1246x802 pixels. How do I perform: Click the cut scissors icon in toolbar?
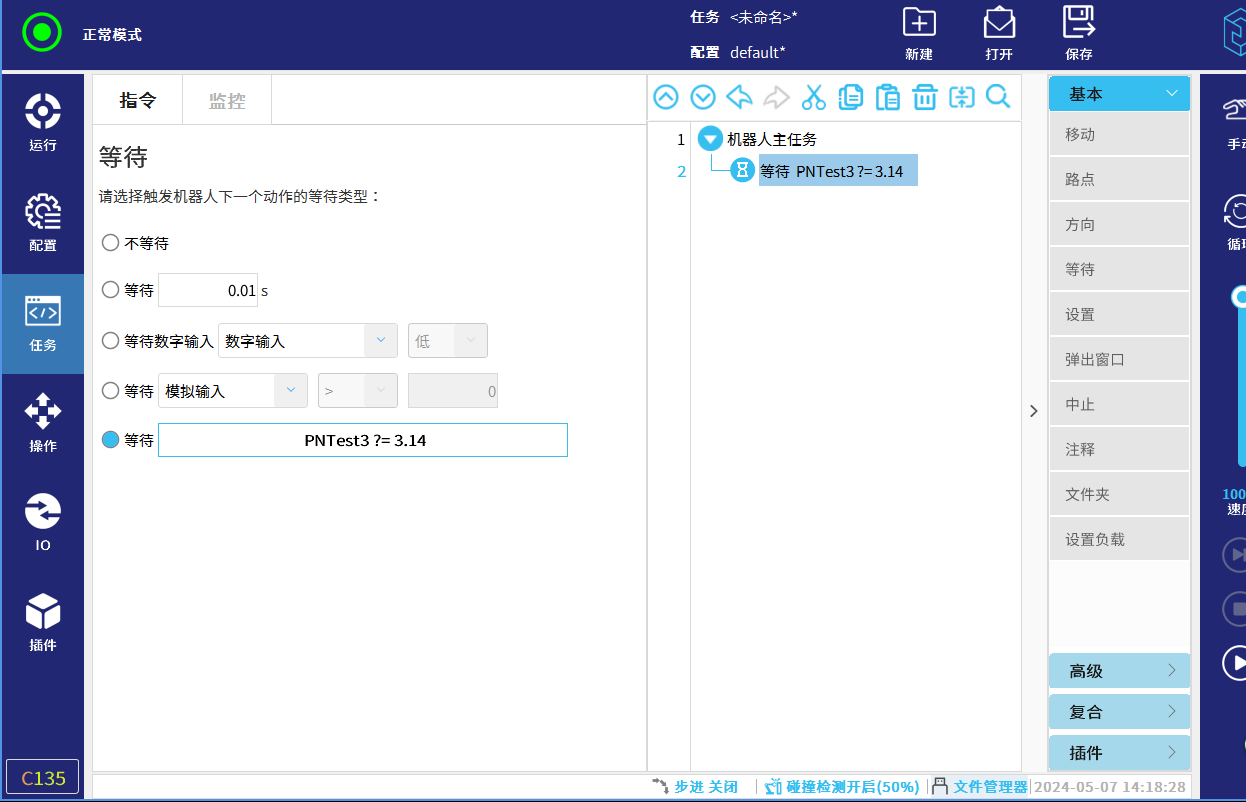814,97
